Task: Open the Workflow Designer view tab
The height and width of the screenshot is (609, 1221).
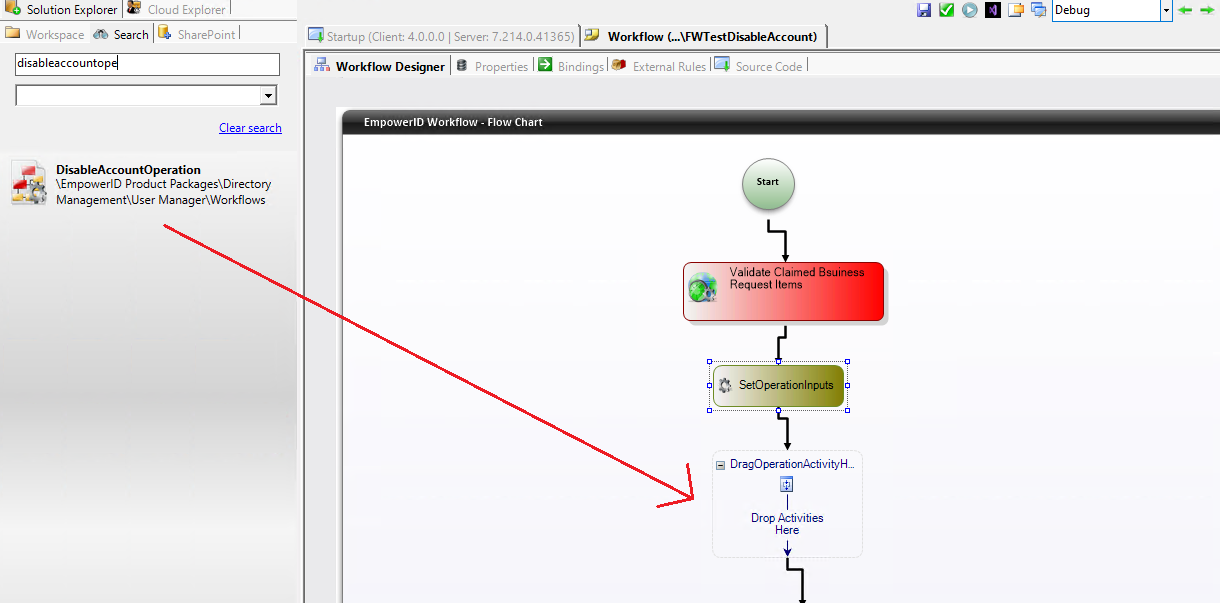Action: point(379,66)
